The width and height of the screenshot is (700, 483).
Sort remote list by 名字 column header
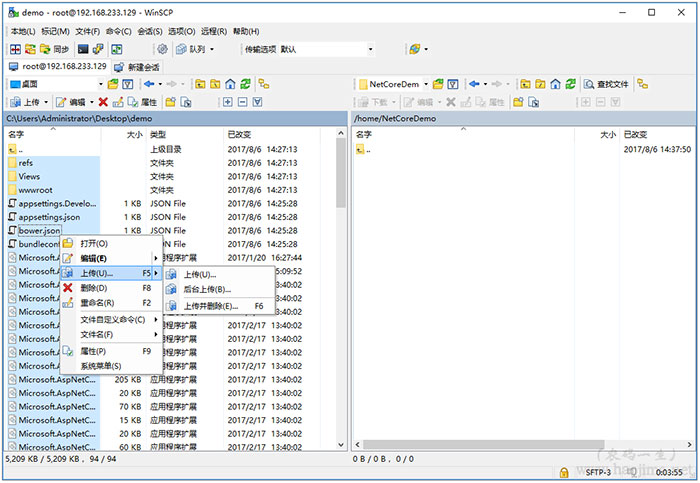click(463, 134)
